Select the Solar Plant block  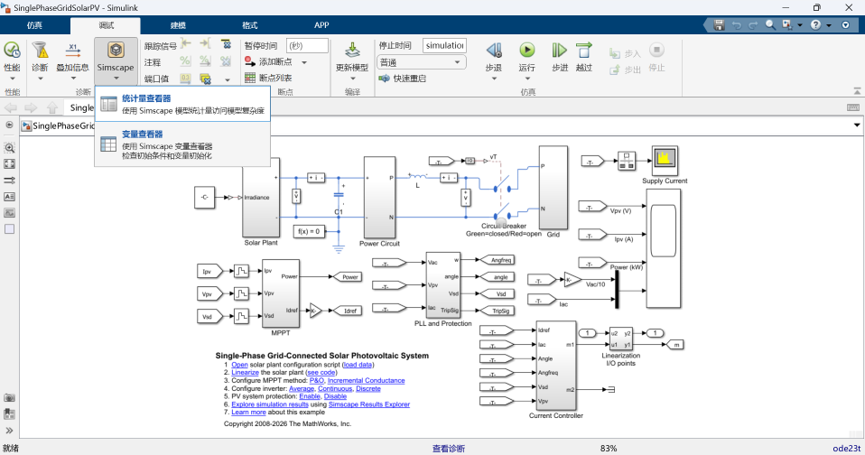pyautogui.click(x=261, y=197)
